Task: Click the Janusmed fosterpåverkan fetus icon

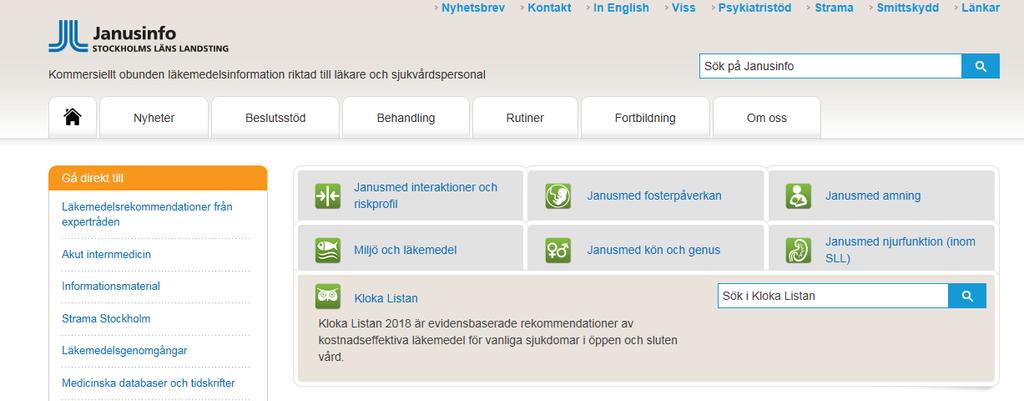Action: pyautogui.click(x=558, y=196)
